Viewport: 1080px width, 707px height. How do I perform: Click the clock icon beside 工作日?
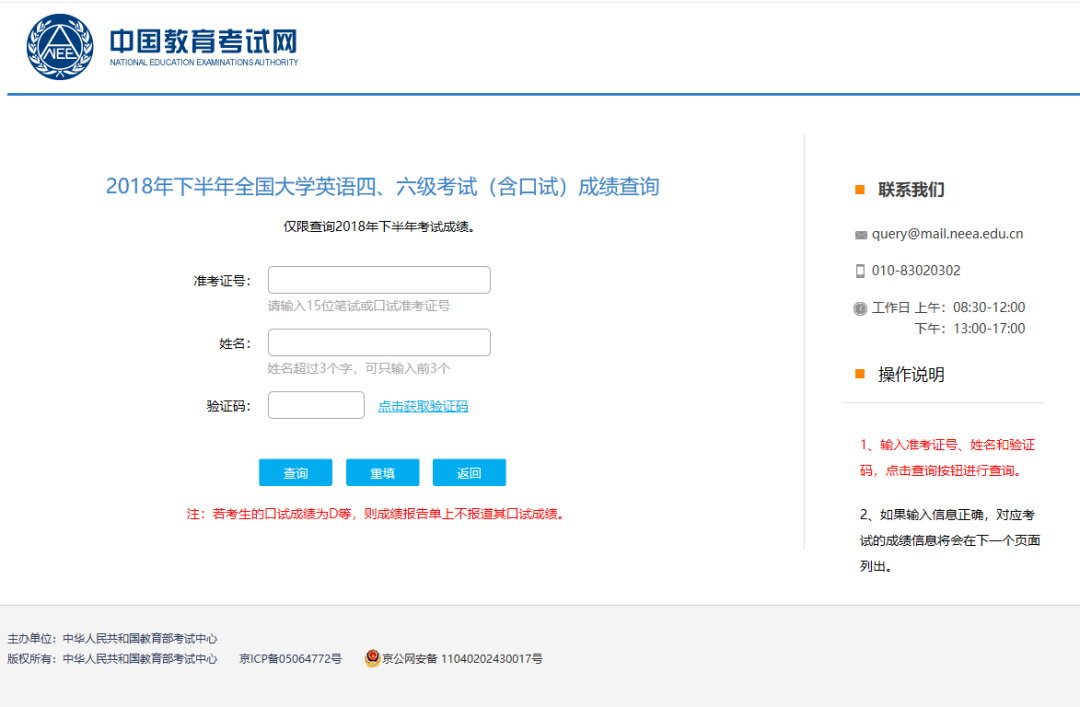tap(860, 308)
